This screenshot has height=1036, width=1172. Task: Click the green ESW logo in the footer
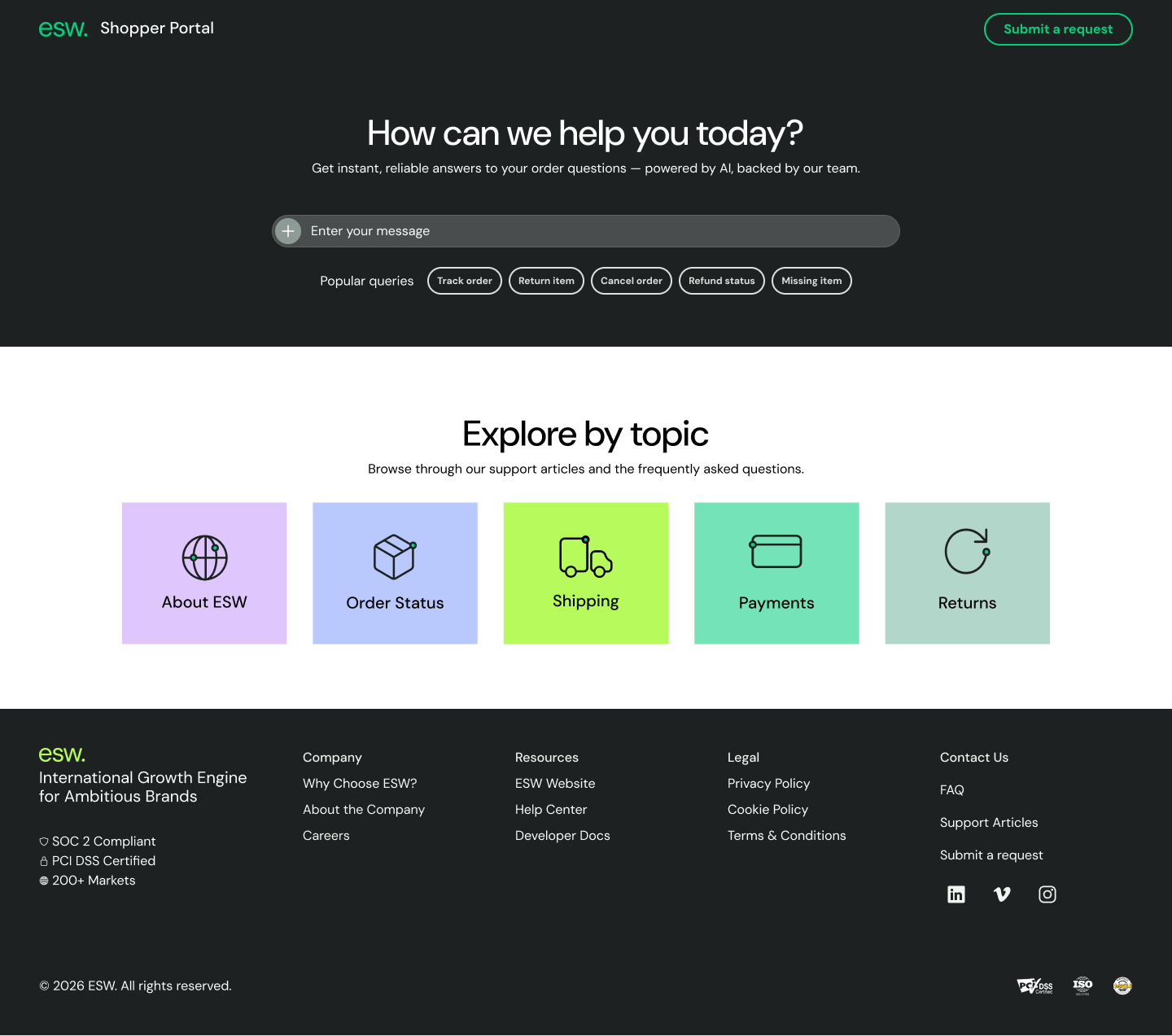[x=62, y=754]
